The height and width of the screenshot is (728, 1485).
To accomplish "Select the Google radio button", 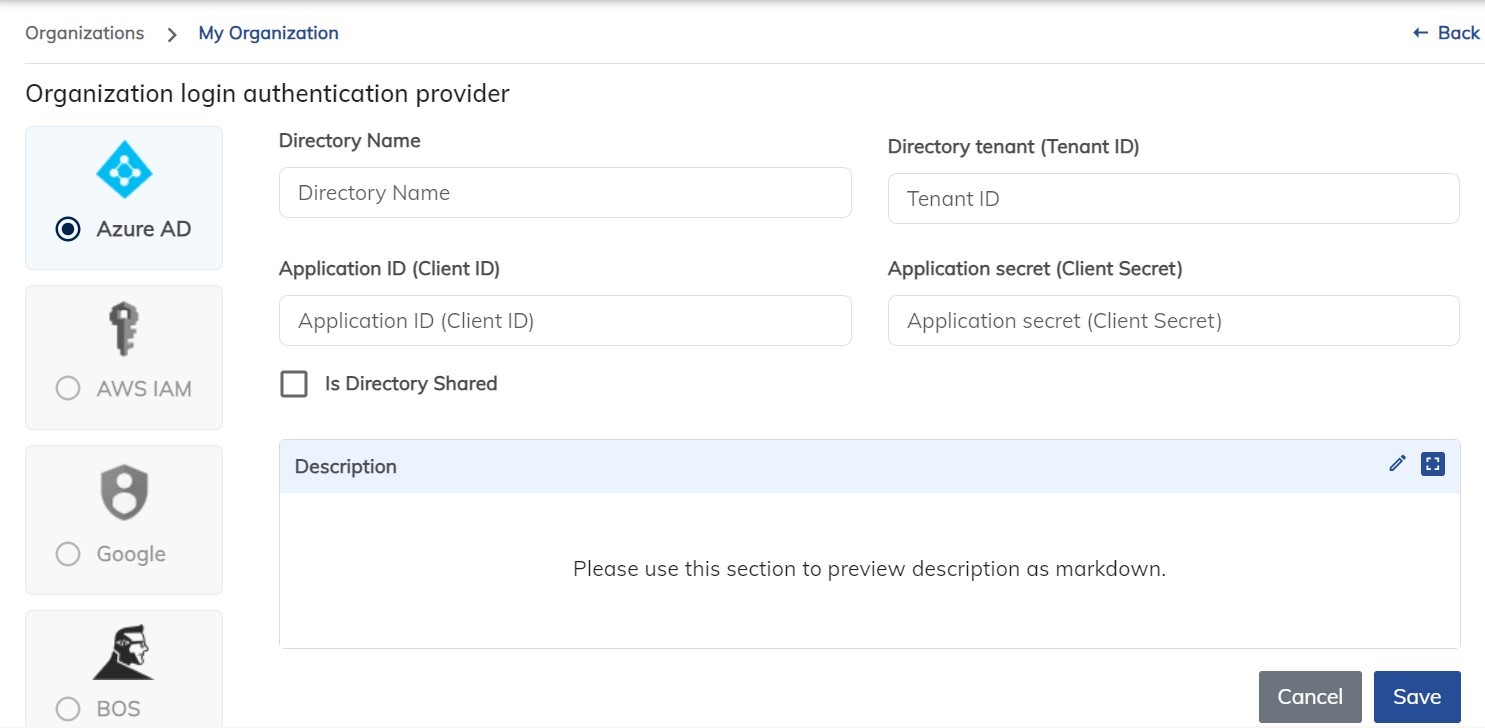I will coord(68,554).
